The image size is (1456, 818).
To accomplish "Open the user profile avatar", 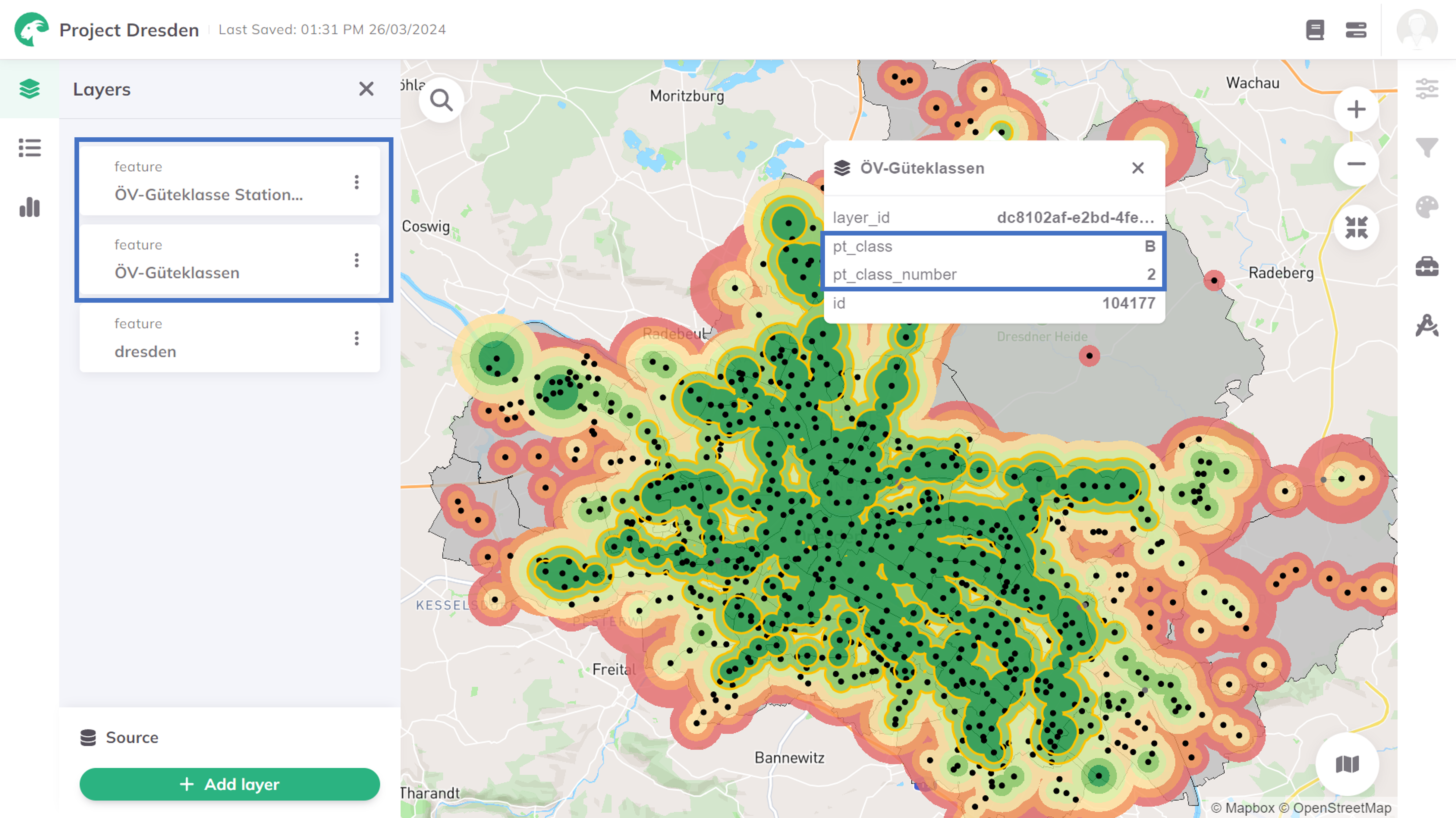I will [1416, 29].
